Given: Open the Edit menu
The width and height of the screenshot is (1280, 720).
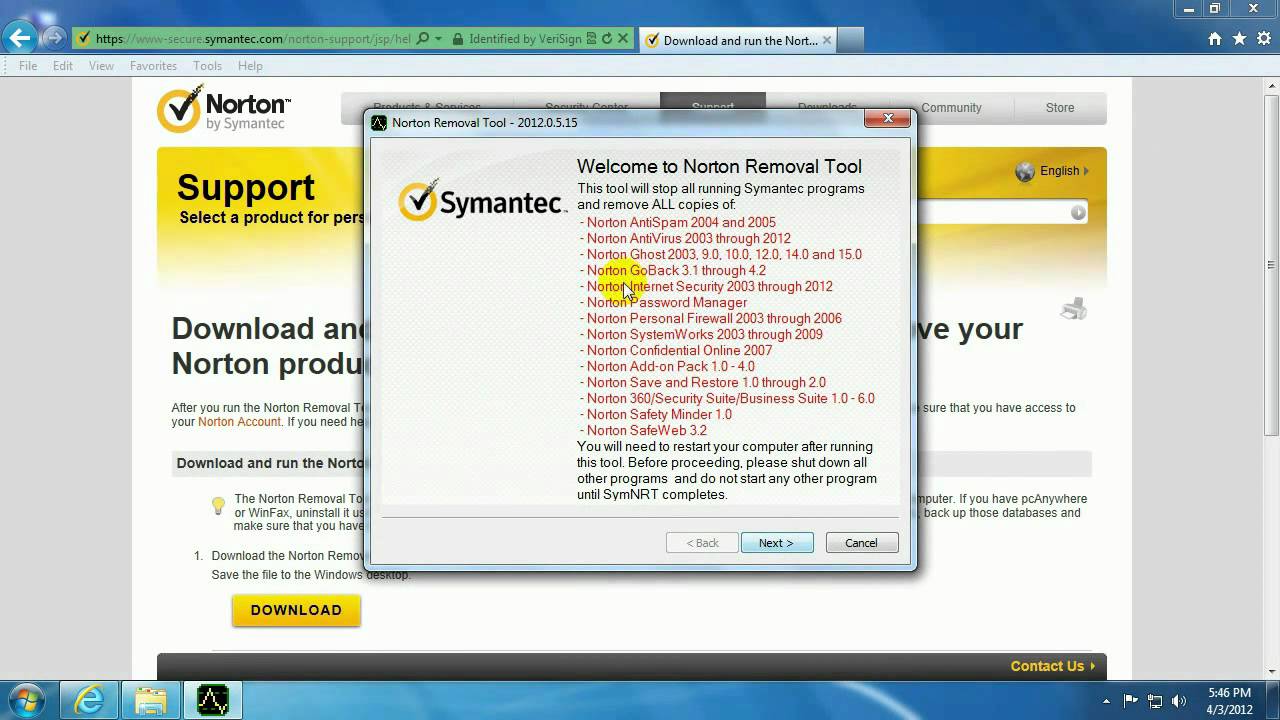Looking at the screenshot, I should click(x=63, y=66).
